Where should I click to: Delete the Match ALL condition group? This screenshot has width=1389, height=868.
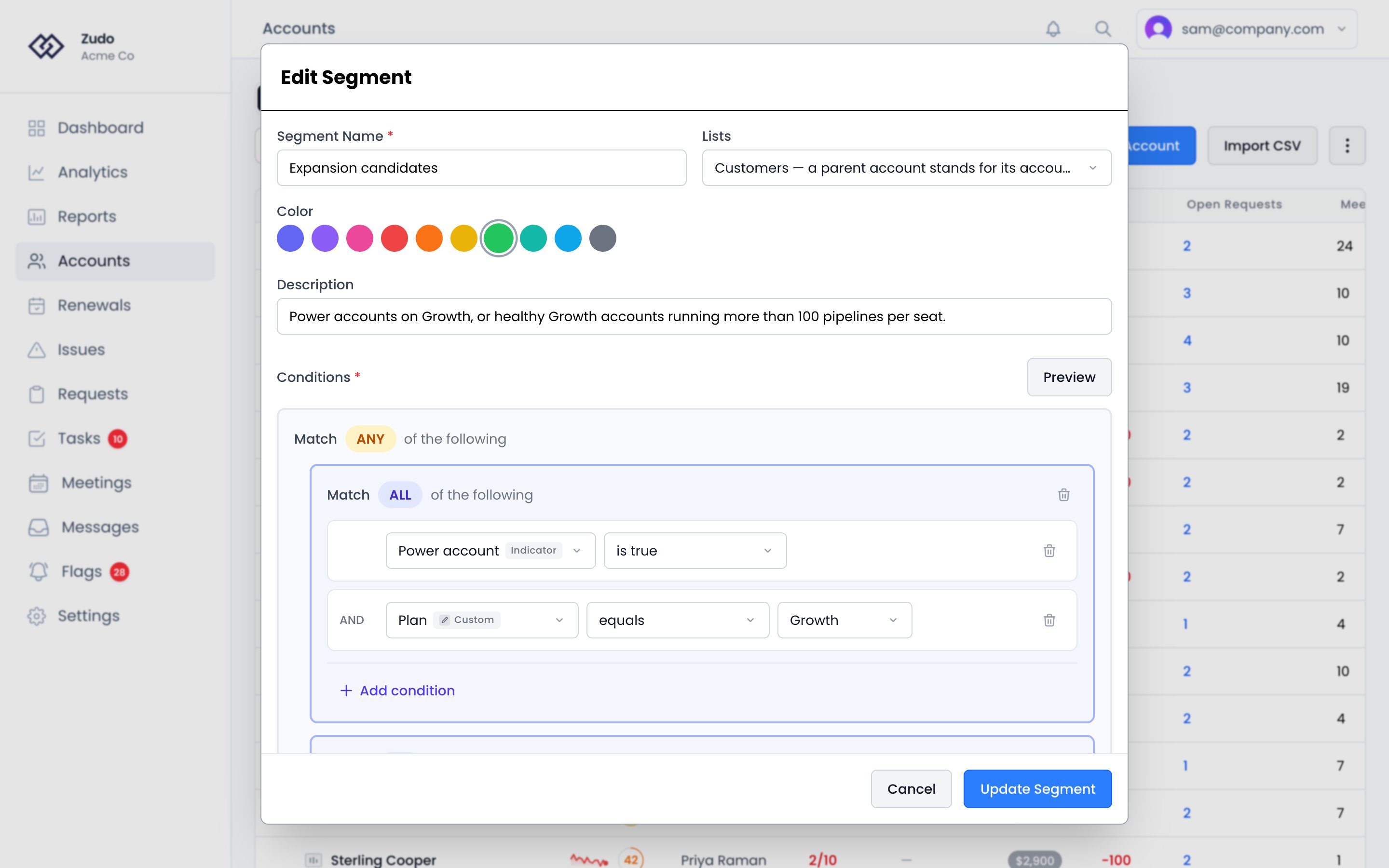1063,495
